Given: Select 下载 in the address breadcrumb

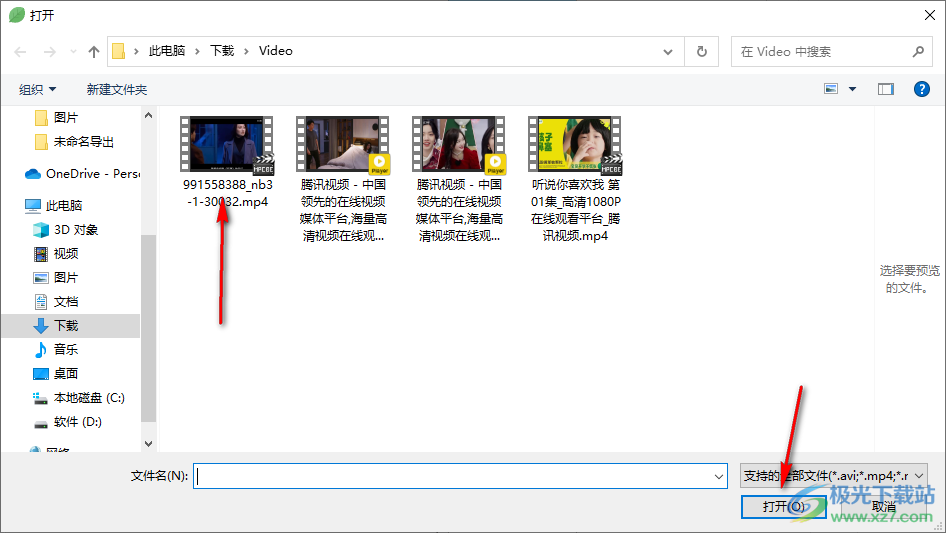Looking at the screenshot, I should 221,51.
